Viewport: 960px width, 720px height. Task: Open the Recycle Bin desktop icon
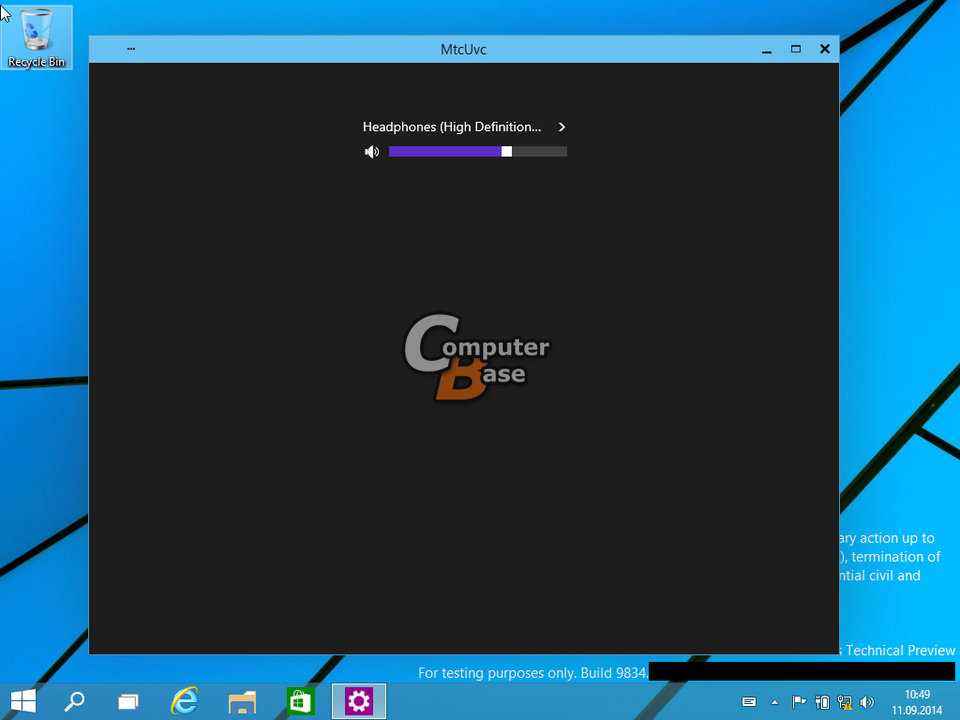[x=37, y=38]
